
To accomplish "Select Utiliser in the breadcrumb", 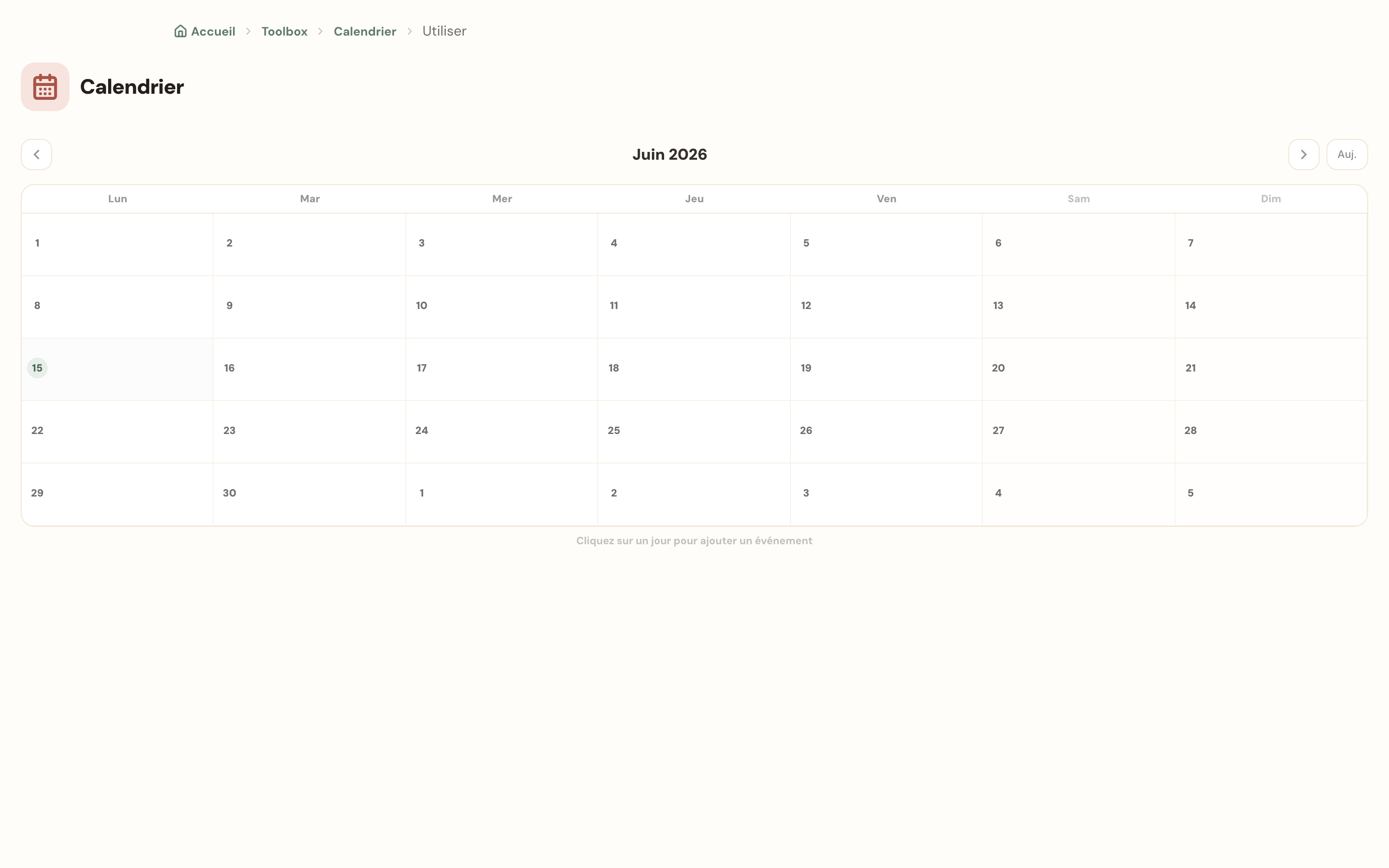I will [x=444, y=31].
